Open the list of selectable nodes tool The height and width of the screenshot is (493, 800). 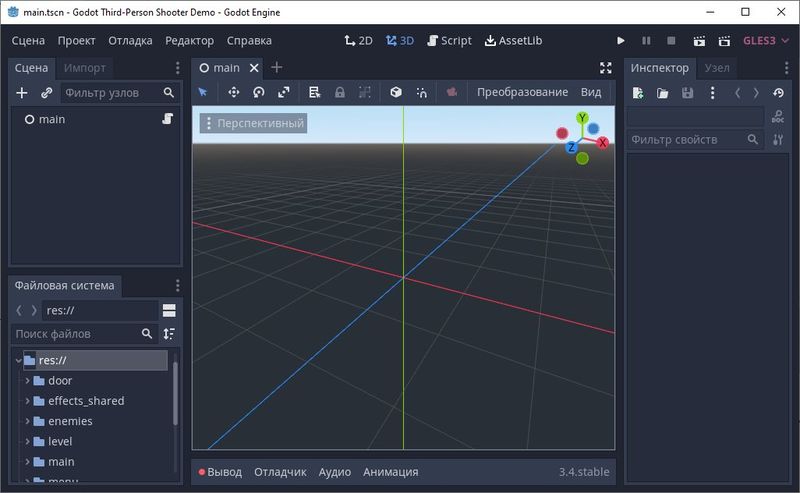coord(314,92)
